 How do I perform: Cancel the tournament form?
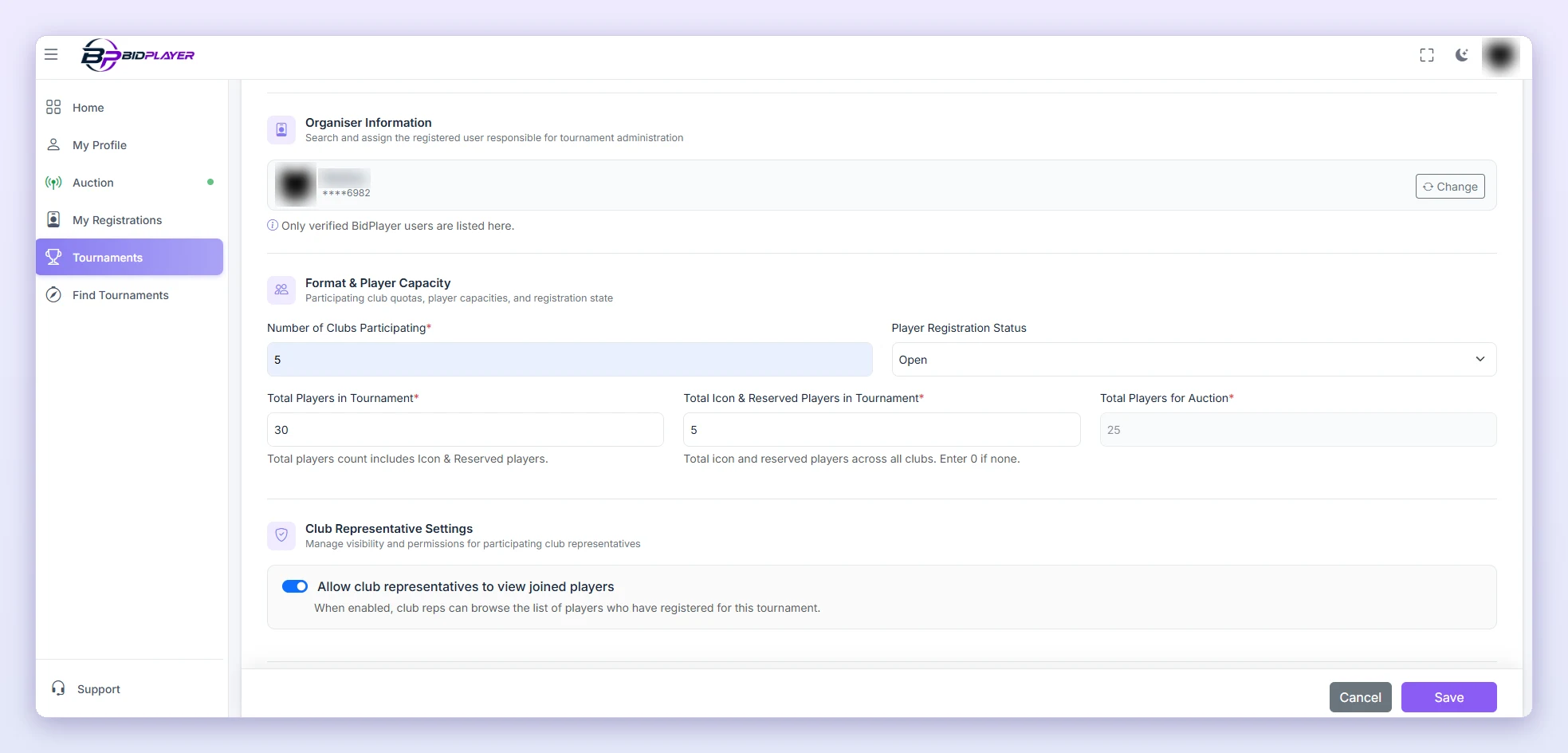pyautogui.click(x=1360, y=697)
